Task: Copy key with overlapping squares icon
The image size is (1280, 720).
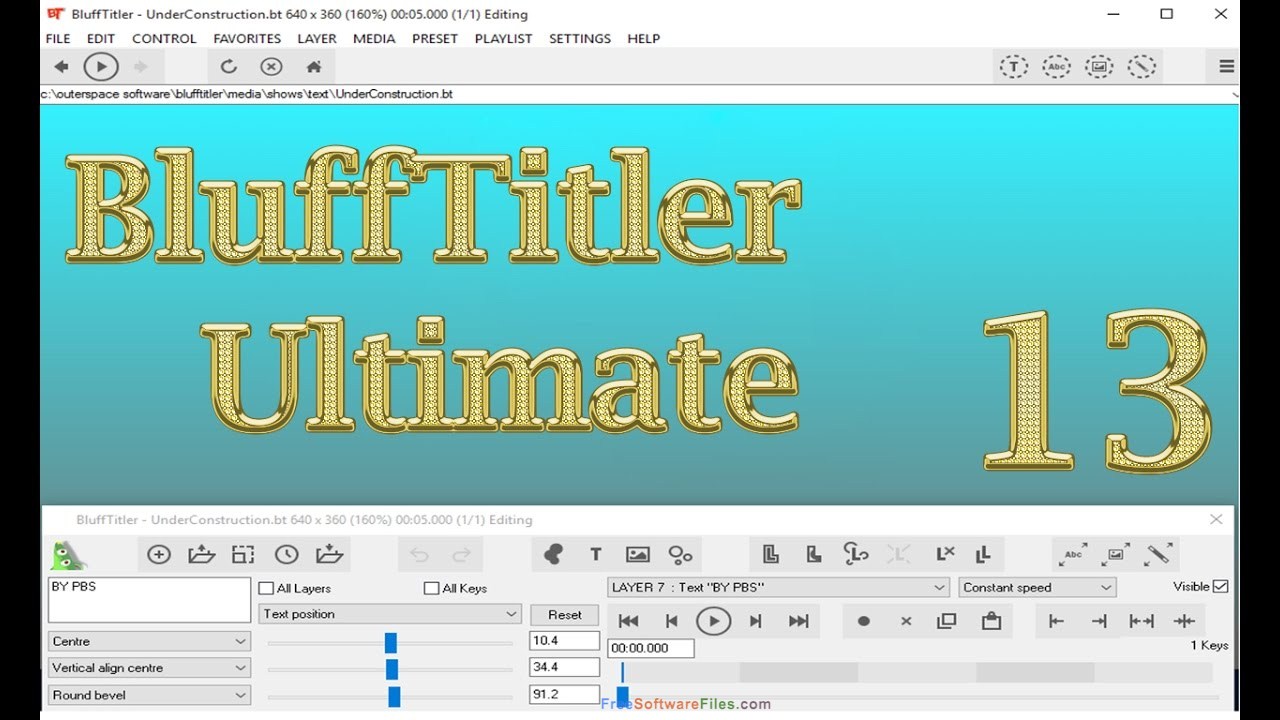Action: (x=947, y=621)
